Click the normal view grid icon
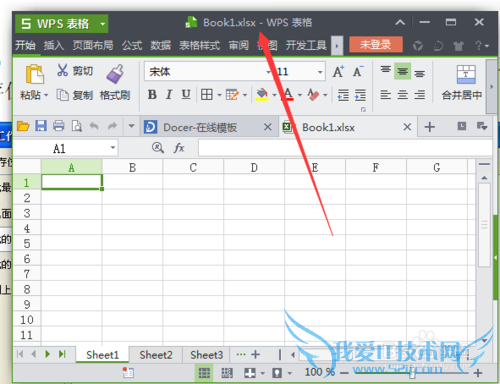The image size is (500, 384). [204, 373]
